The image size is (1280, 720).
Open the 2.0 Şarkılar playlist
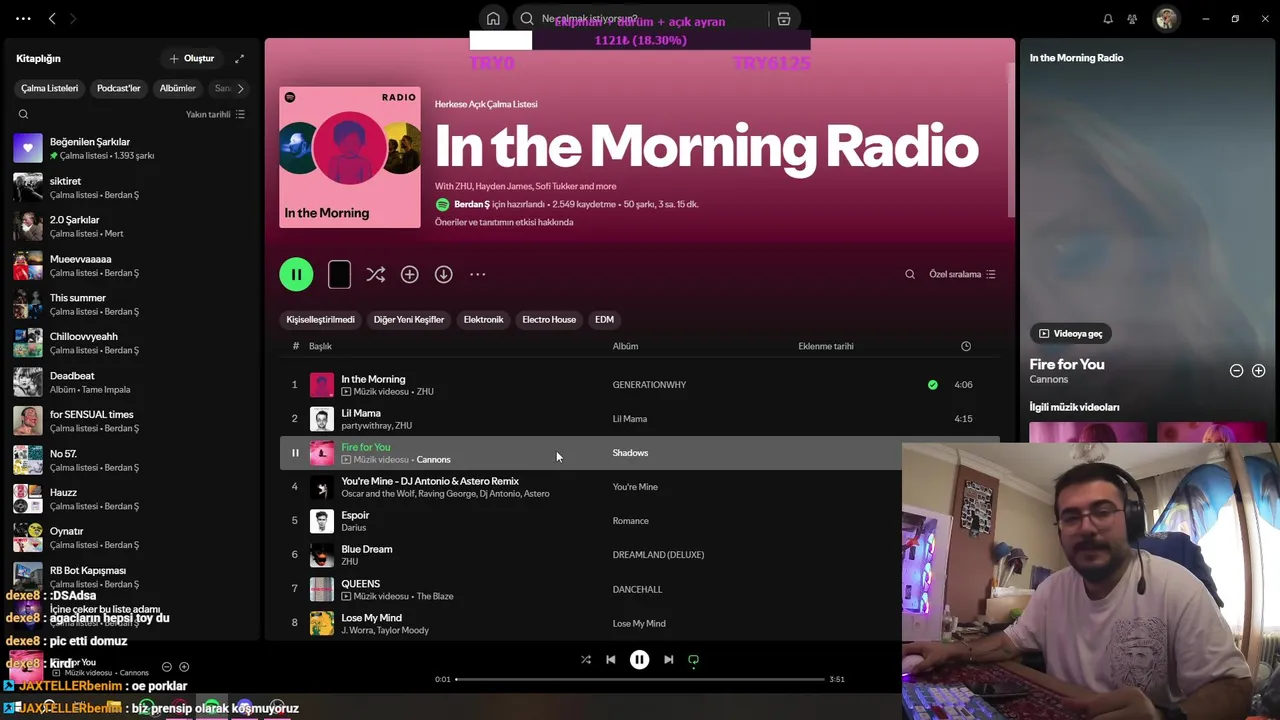(x=130, y=226)
